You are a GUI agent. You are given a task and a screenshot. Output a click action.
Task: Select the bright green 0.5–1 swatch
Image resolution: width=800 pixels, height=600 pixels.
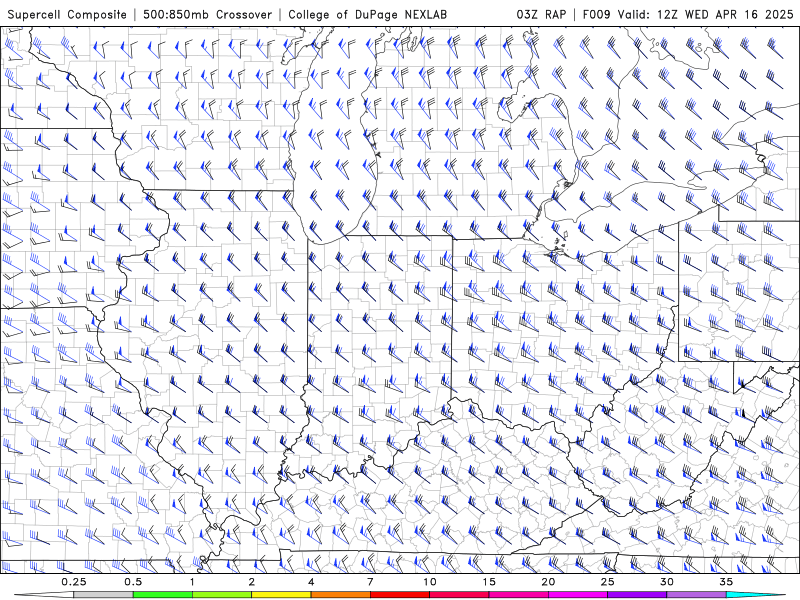pos(163,595)
